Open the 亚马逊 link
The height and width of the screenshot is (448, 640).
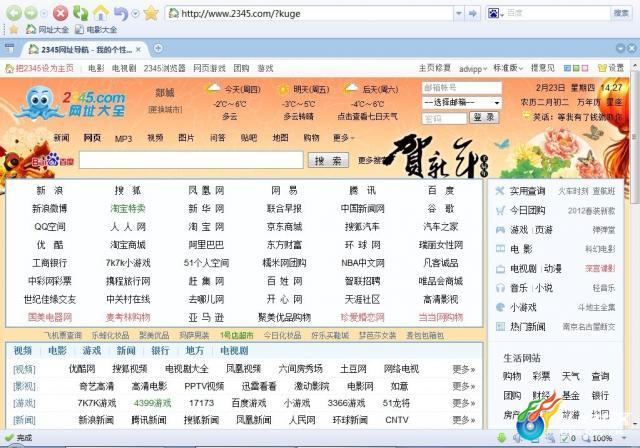(206, 317)
